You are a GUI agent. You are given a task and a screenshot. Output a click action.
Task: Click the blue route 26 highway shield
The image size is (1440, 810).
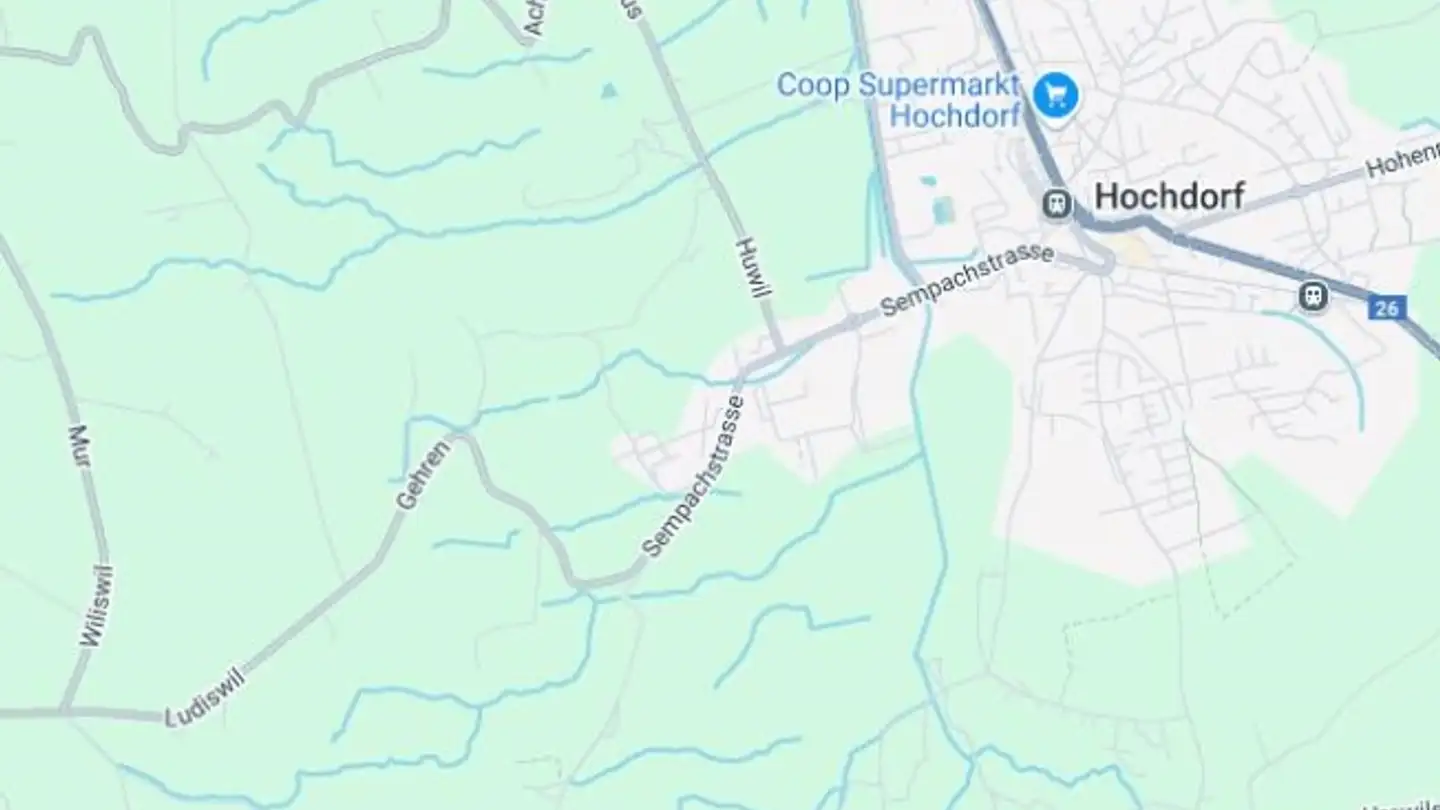[x=1387, y=308]
